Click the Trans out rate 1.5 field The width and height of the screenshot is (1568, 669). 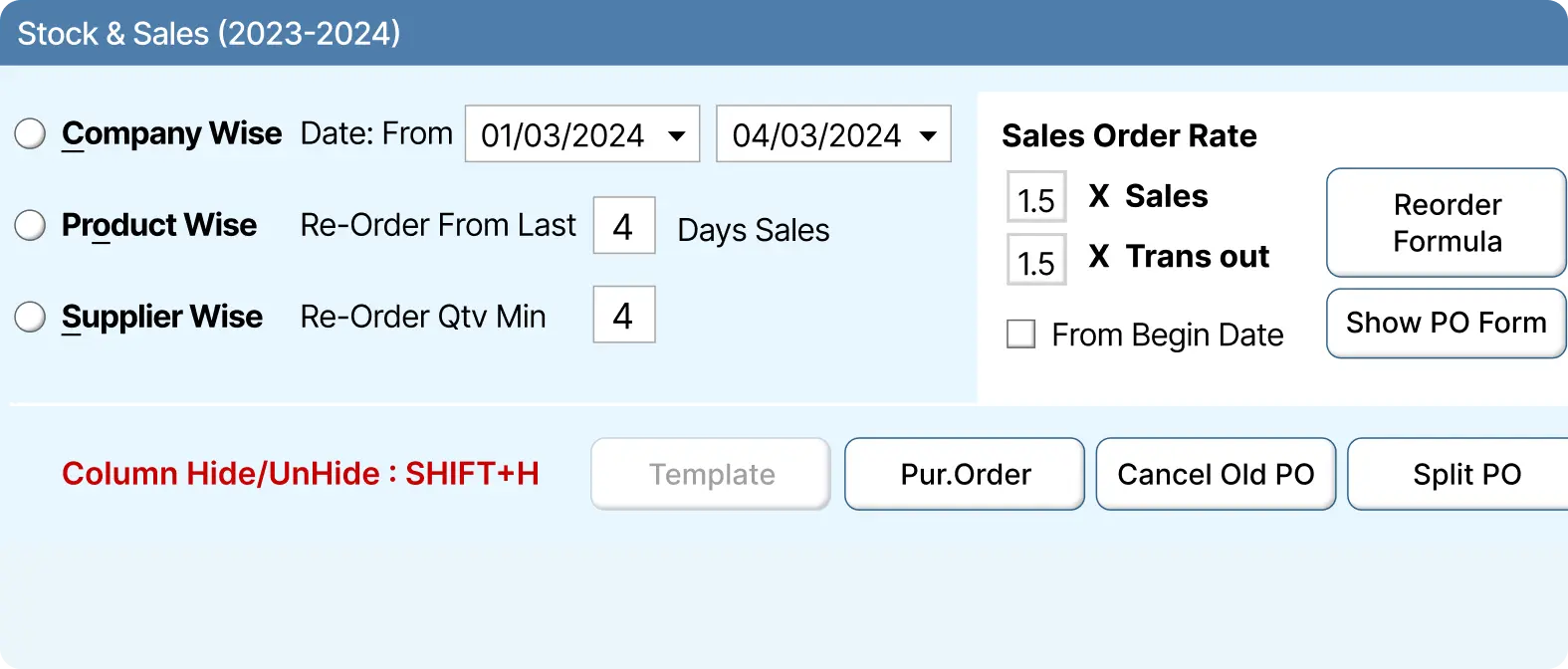pos(1035,260)
